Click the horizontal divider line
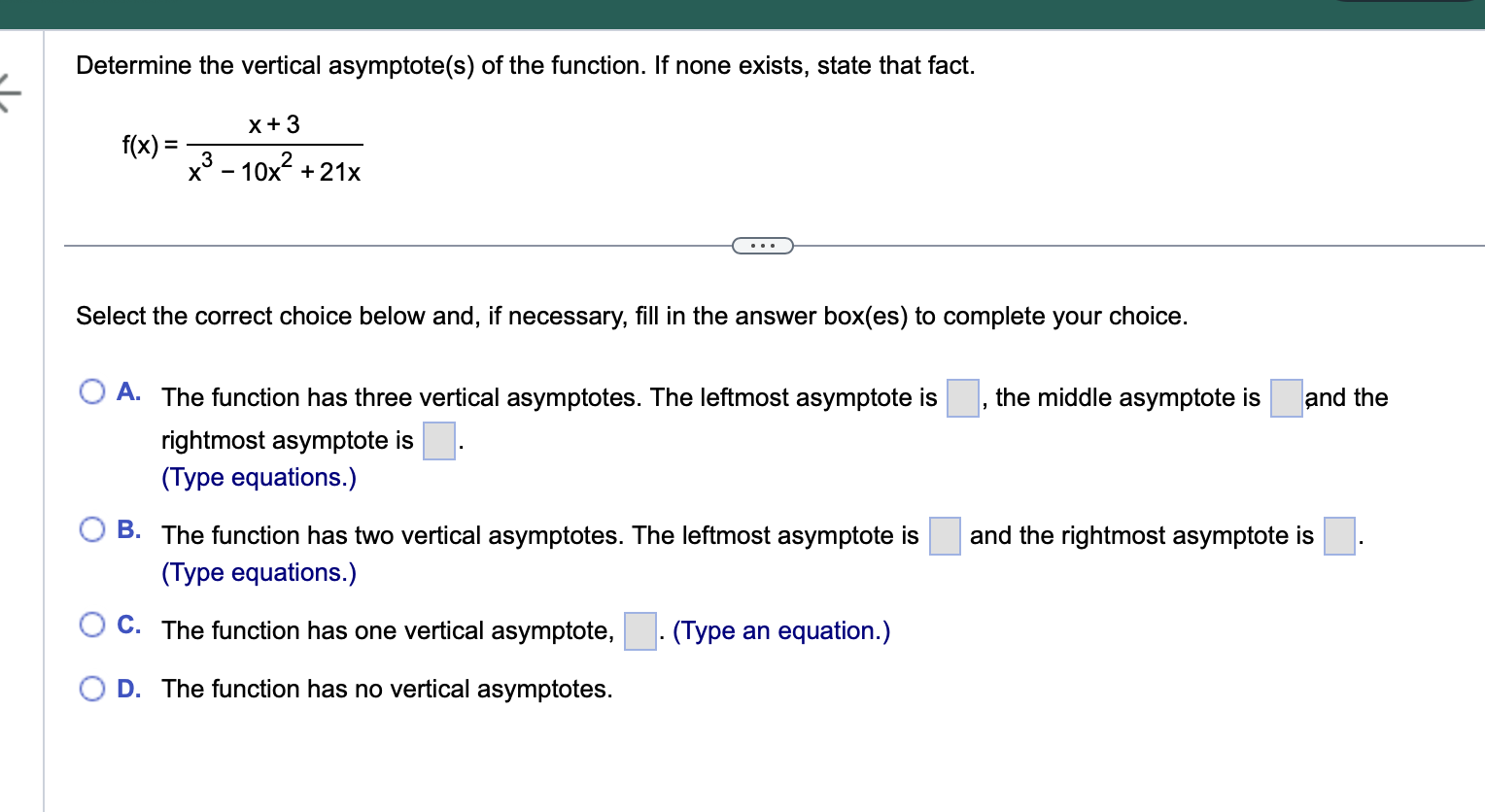This screenshot has width=1485, height=812. [x=389, y=245]
